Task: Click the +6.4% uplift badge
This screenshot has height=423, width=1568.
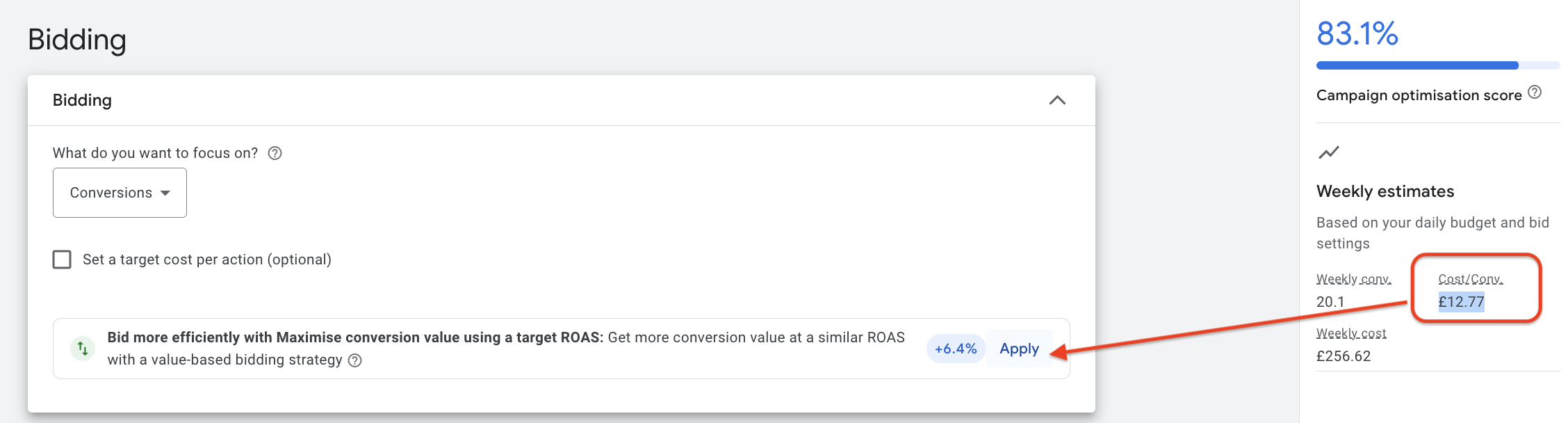Action: tap(956, 349)
